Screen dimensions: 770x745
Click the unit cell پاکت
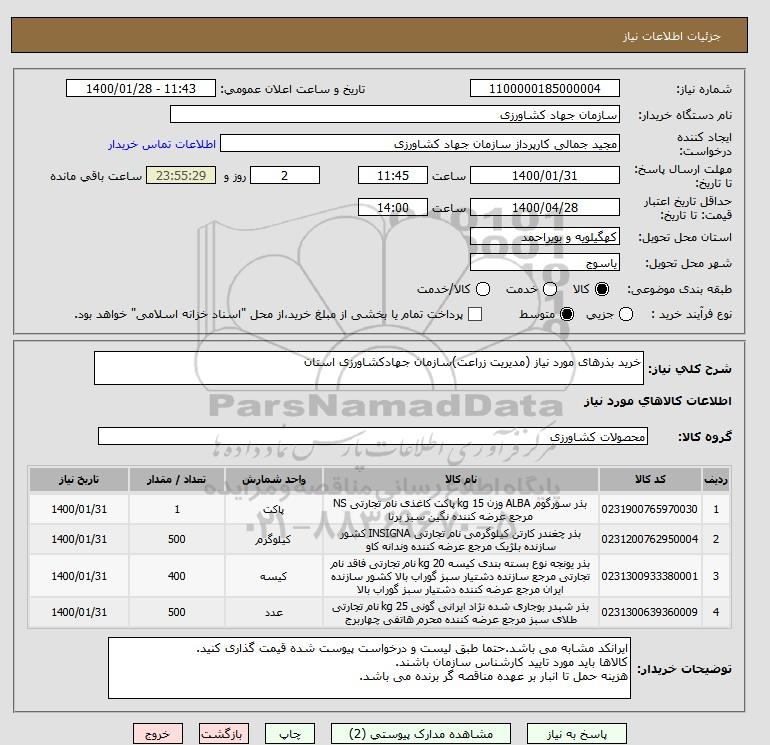point(274,510)
